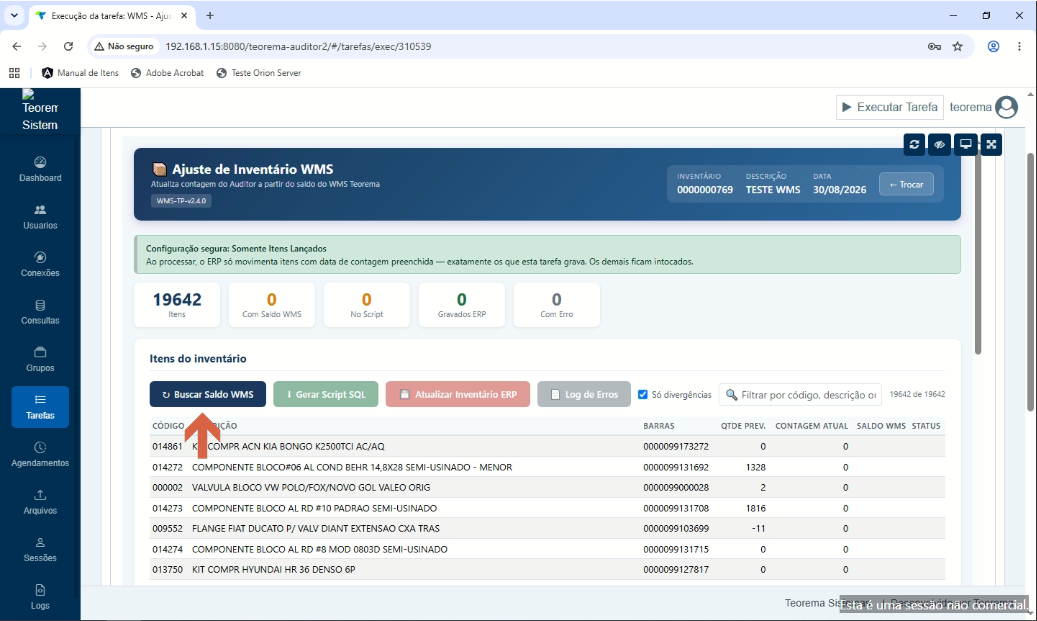This screenshot has width=1037, height=621.
Task: Click the CONTAGEM ATUAL column header
Action: (811, 426)
